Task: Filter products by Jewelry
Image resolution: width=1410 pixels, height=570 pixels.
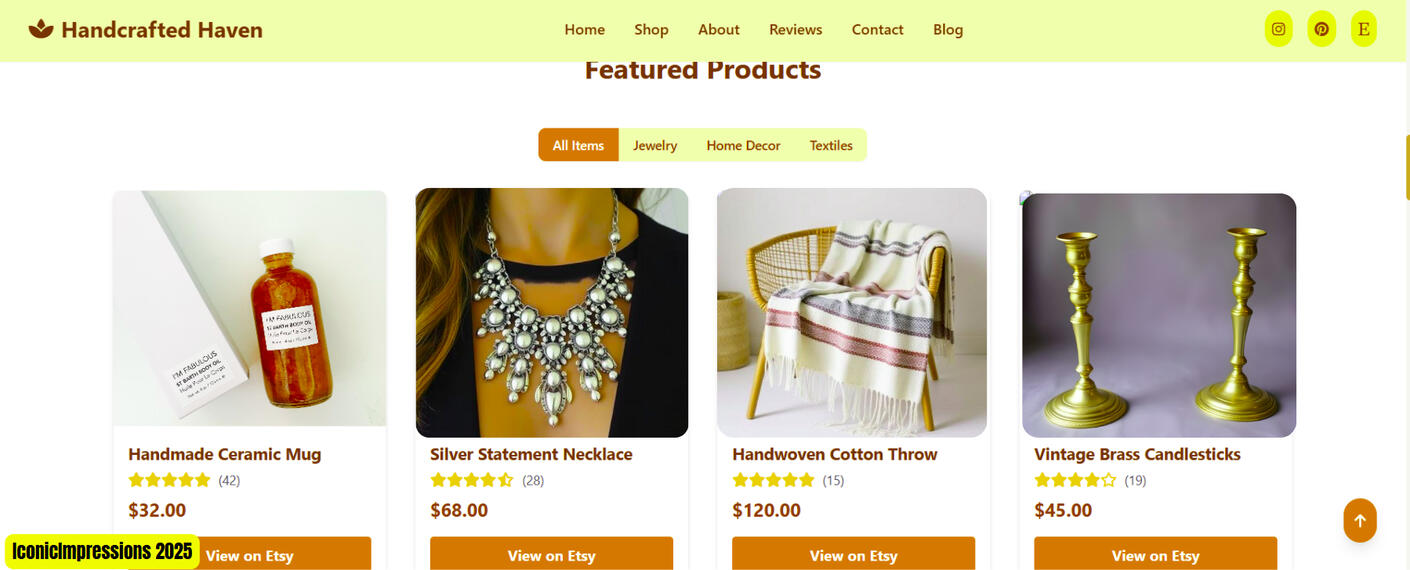Action: point(655,145)
